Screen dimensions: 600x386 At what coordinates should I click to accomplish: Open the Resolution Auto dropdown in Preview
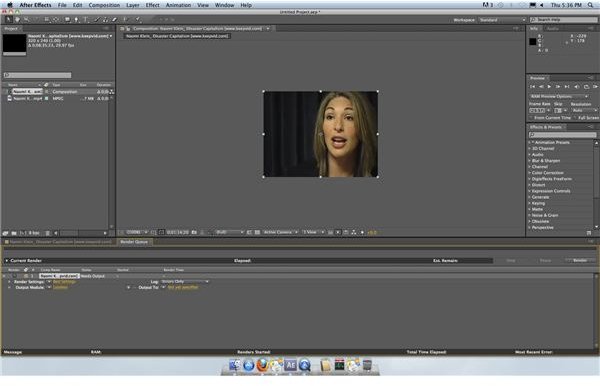click(x=584, y=110)
